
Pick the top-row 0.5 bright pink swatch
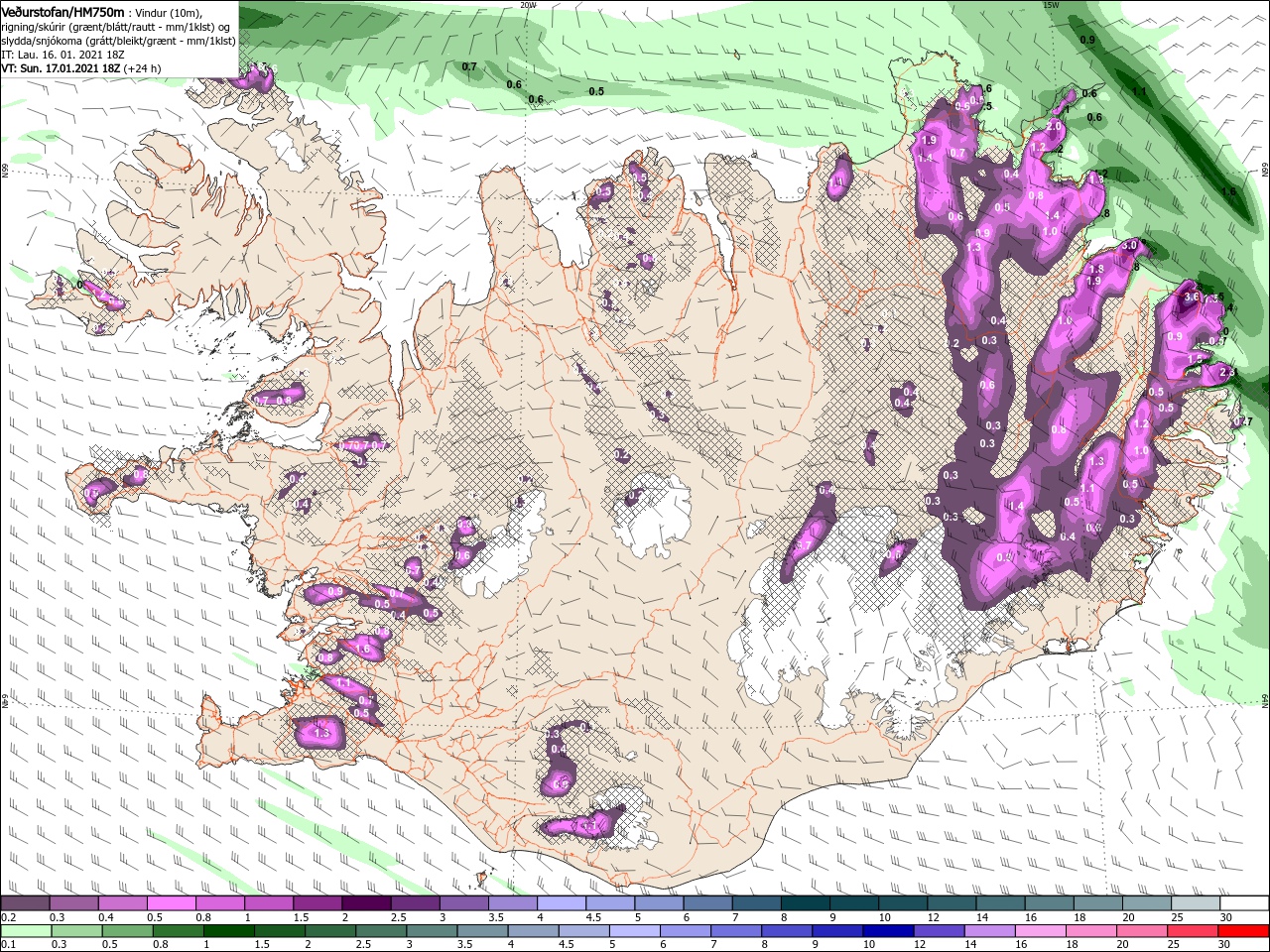[x=171, y=903]
